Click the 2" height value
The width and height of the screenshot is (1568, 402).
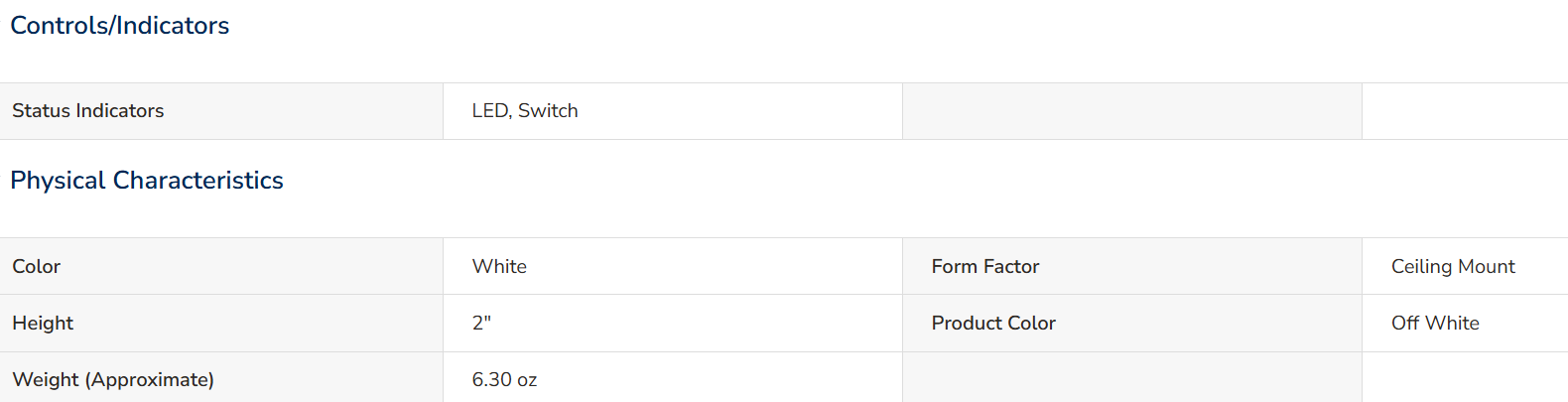pos(481,323)
